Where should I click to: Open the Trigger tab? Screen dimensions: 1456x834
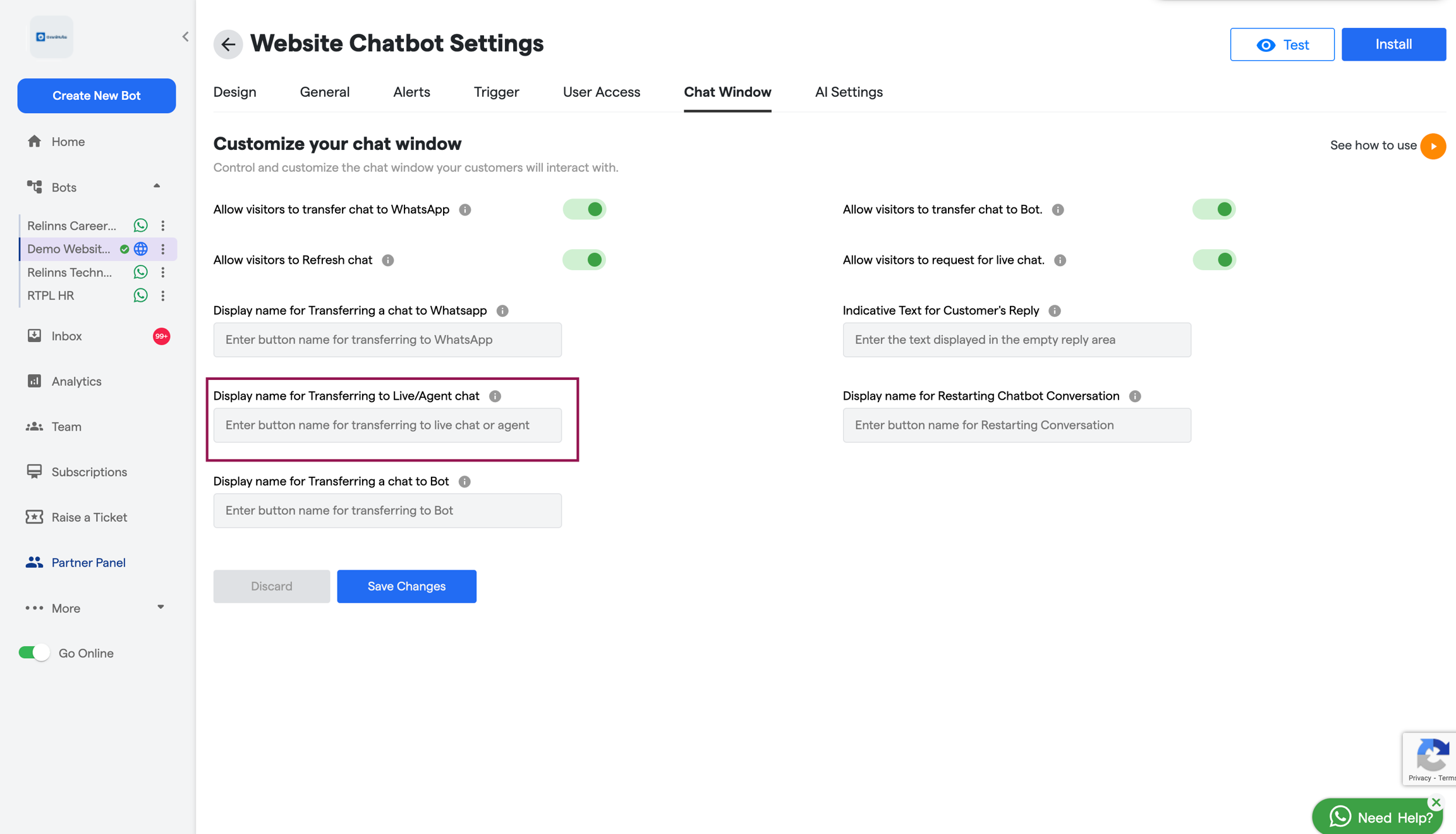point(496,92)
